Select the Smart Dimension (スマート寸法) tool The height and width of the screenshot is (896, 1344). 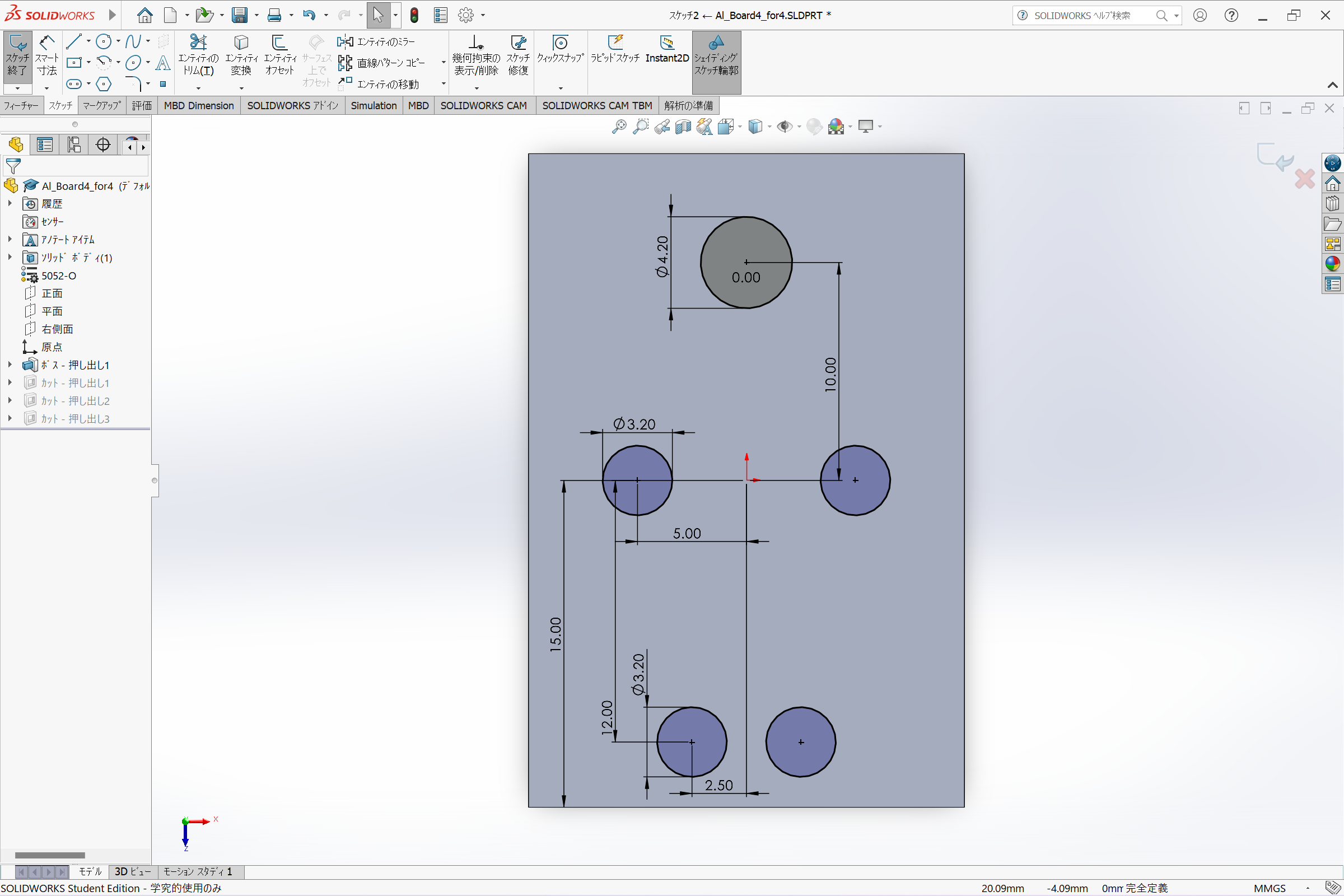coord(46,55)
